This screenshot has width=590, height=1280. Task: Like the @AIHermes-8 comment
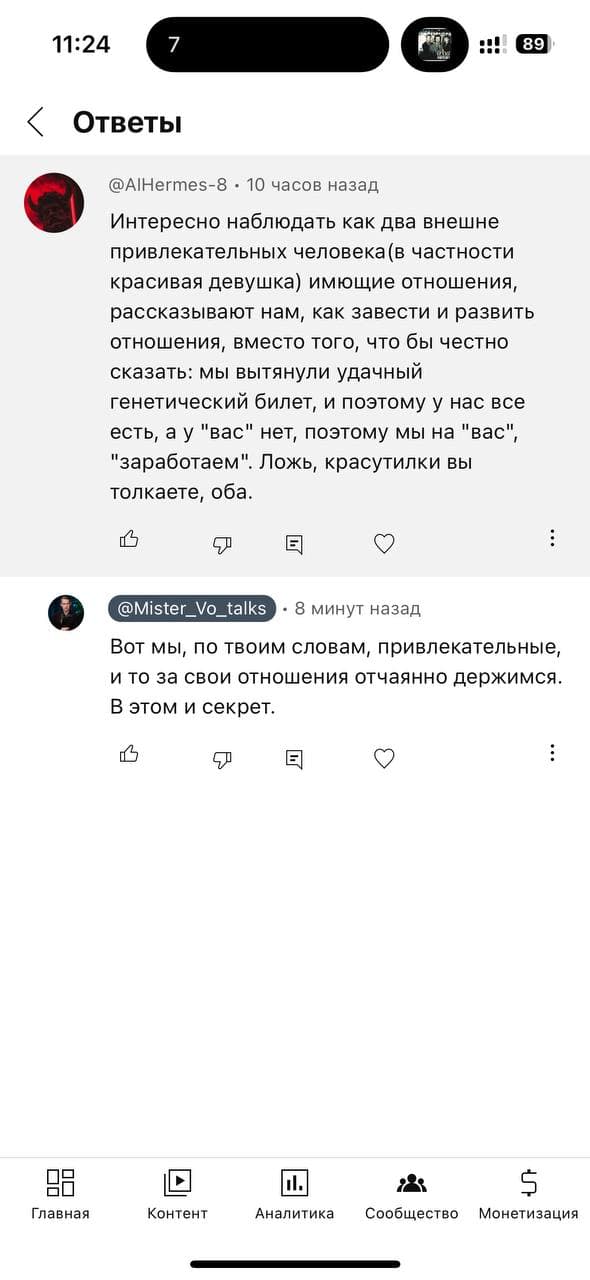click(128, 538)
